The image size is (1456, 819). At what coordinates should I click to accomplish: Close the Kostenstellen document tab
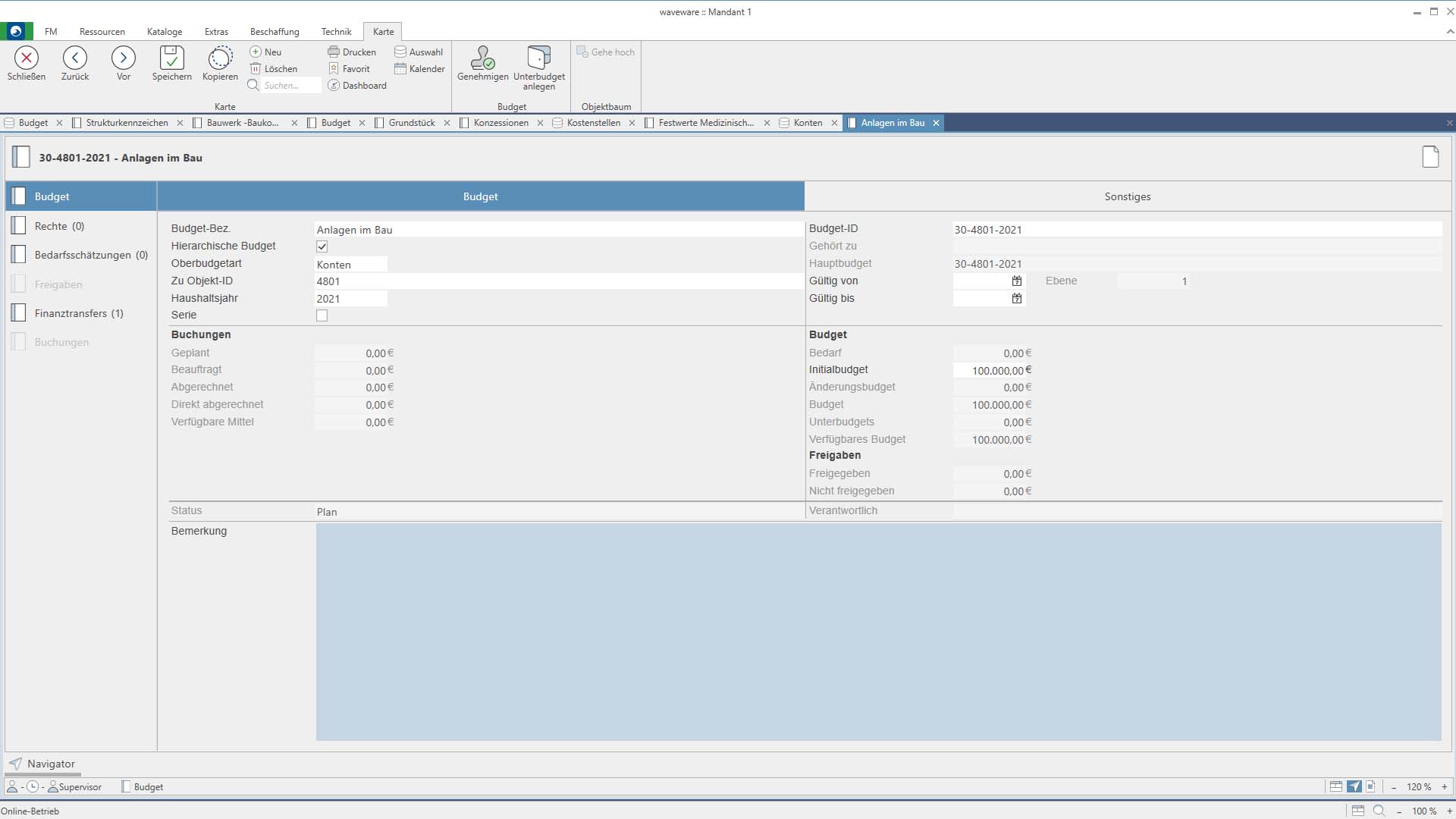(632, 123)
